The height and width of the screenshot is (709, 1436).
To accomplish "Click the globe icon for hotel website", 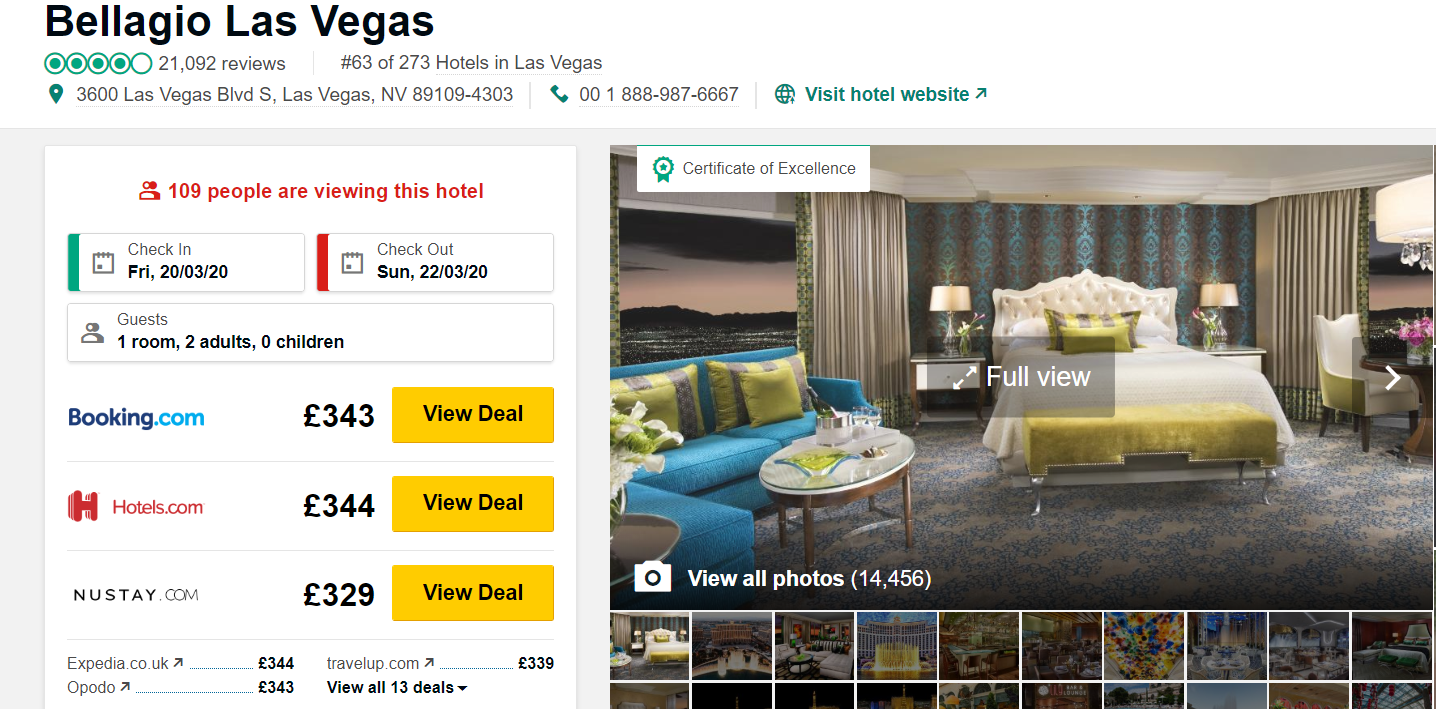I will click(786, 94).
